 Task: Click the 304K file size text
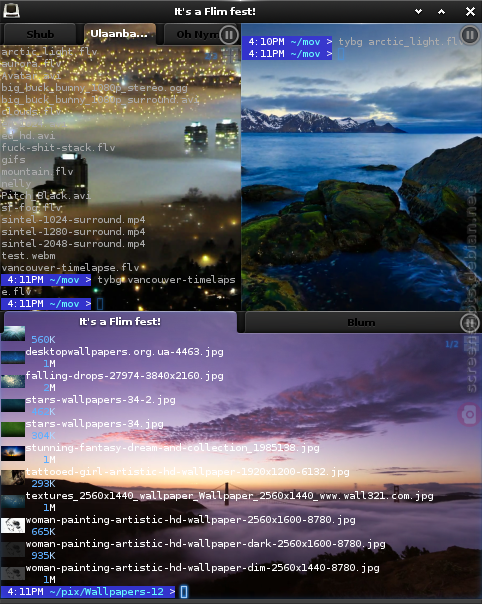click(43, 436)
